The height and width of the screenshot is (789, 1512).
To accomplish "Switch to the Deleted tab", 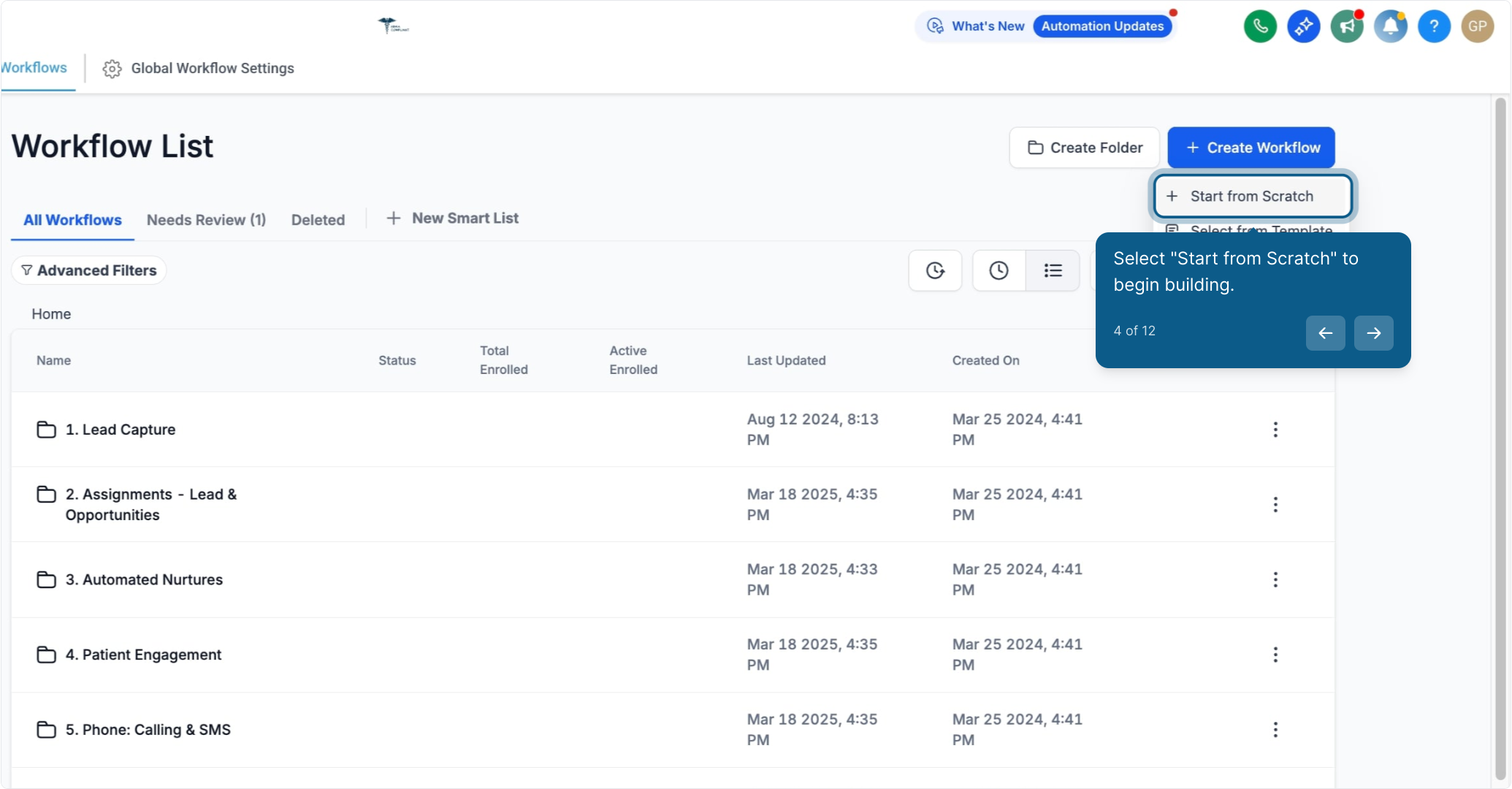I will tap(318, 220).
